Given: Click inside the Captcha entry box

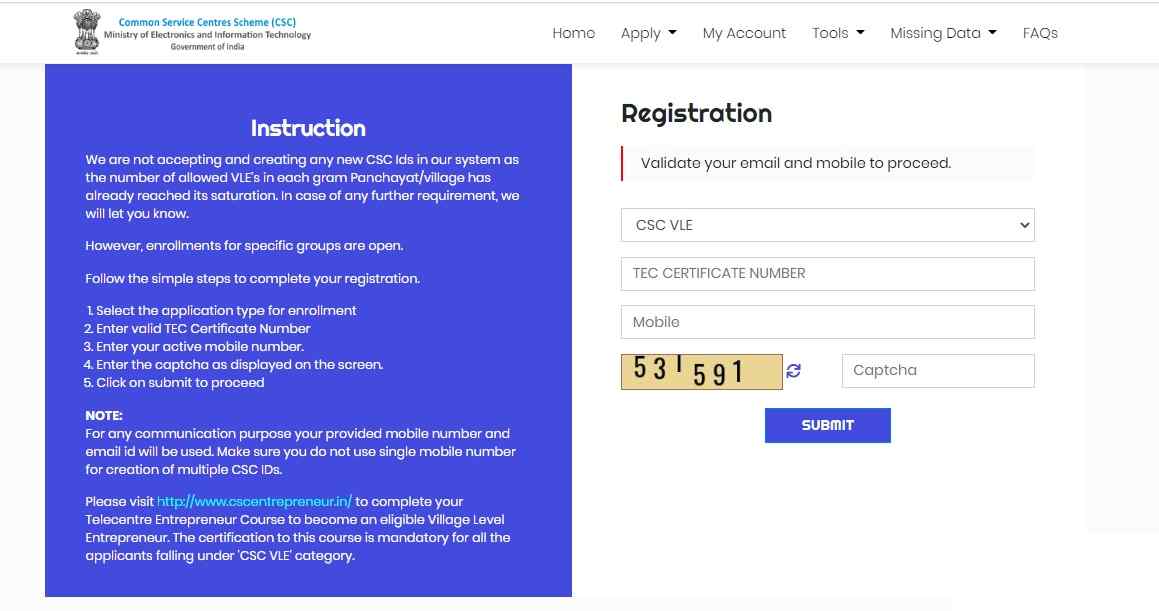Looking at the screenshot, I should [936, 370].
